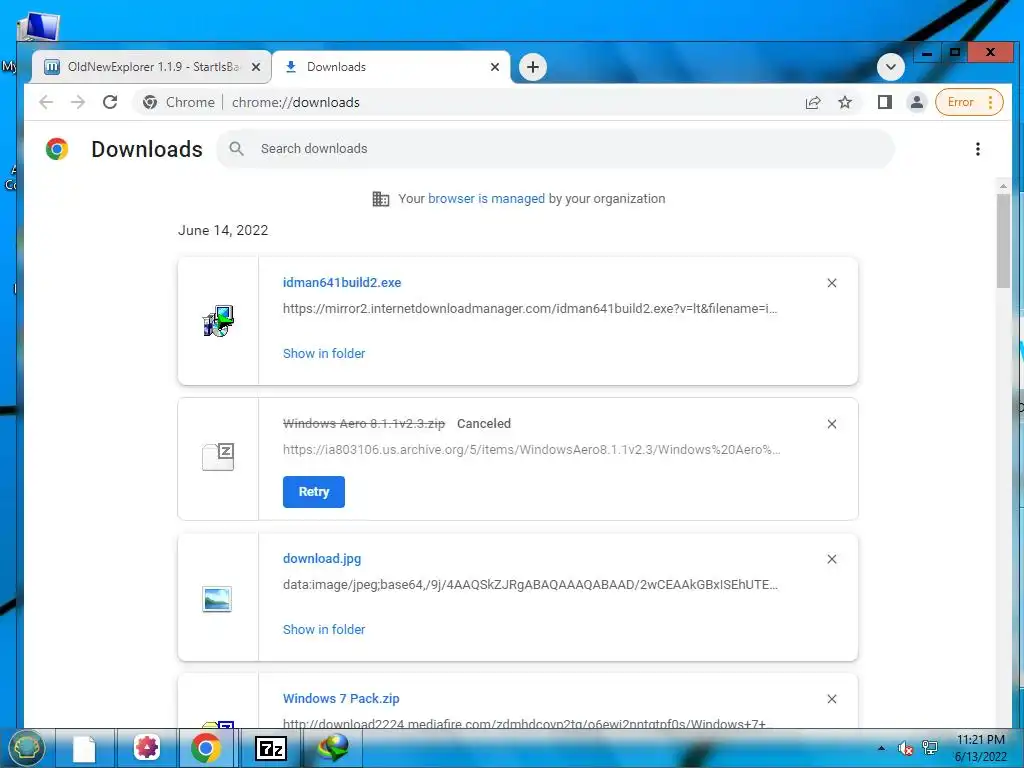Image resolution: width=1024 pixels, height=768 pixels.
Task: Retry the Windows Aero download
Action: click(x=313, y=492)
